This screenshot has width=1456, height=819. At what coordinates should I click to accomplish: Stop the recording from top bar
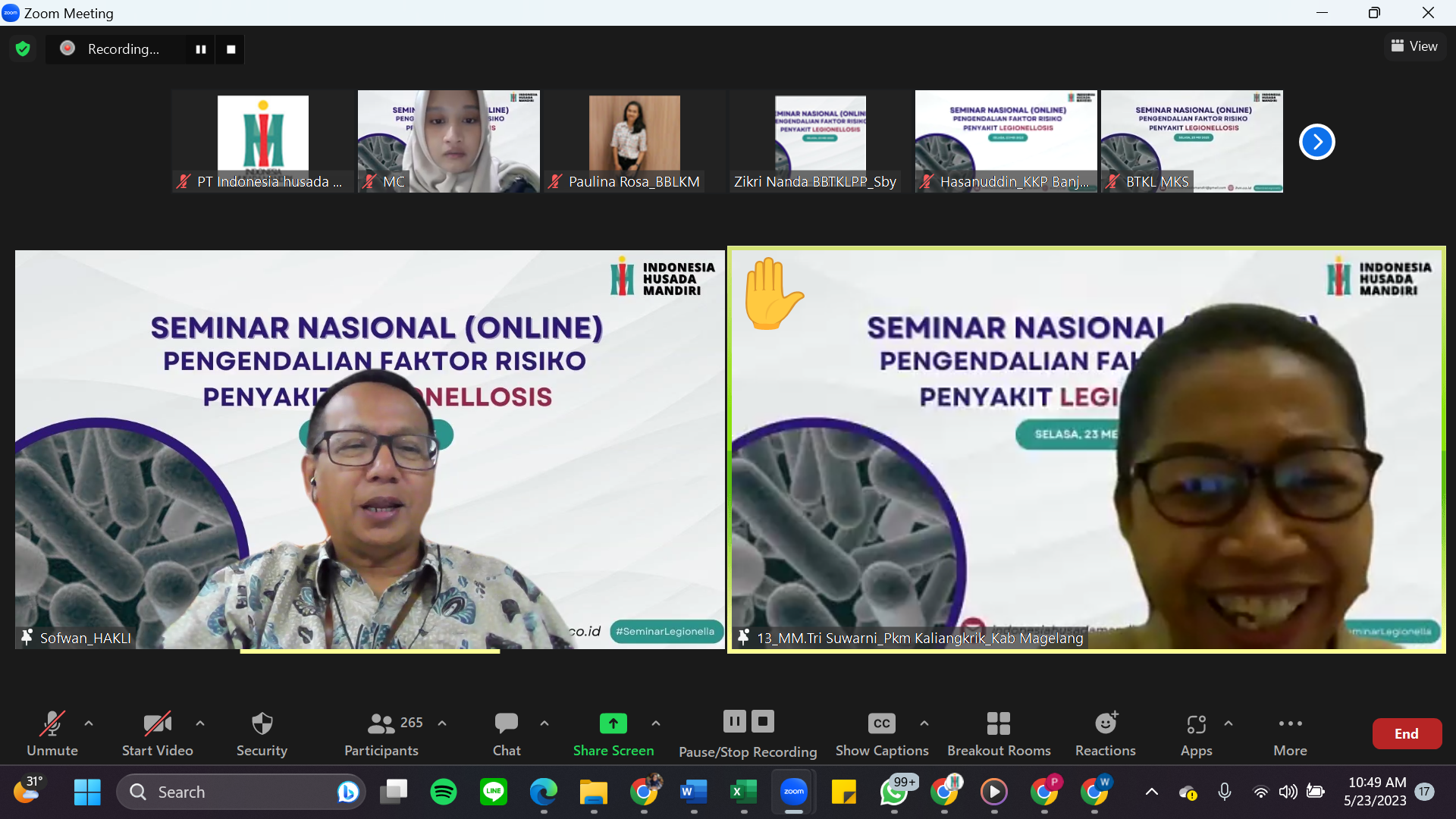coord(231,49)
